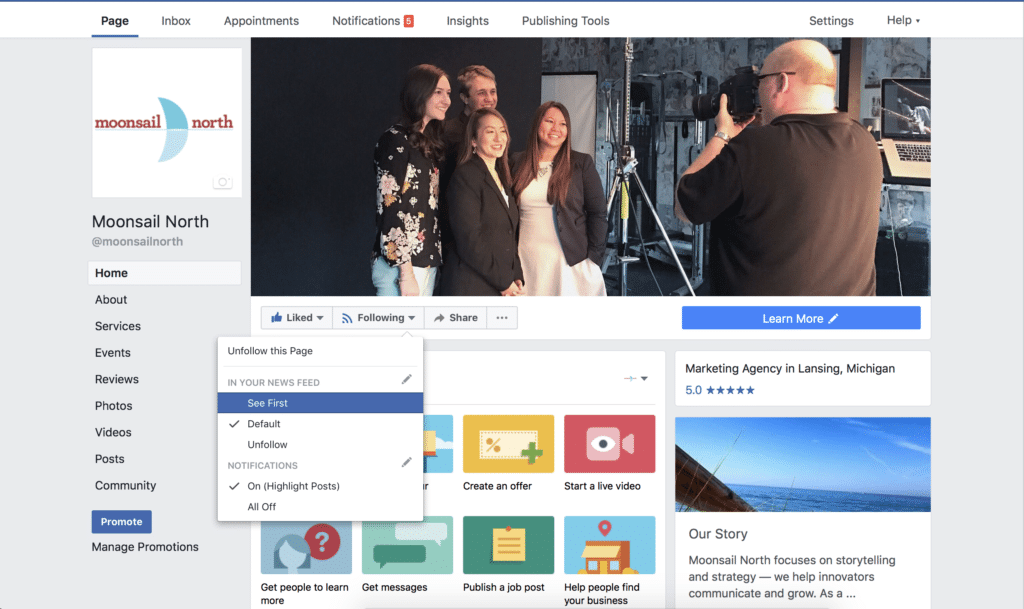1024x609 pixels.
Task: Open the Appointments tab
Action: (x=261, y=21)
